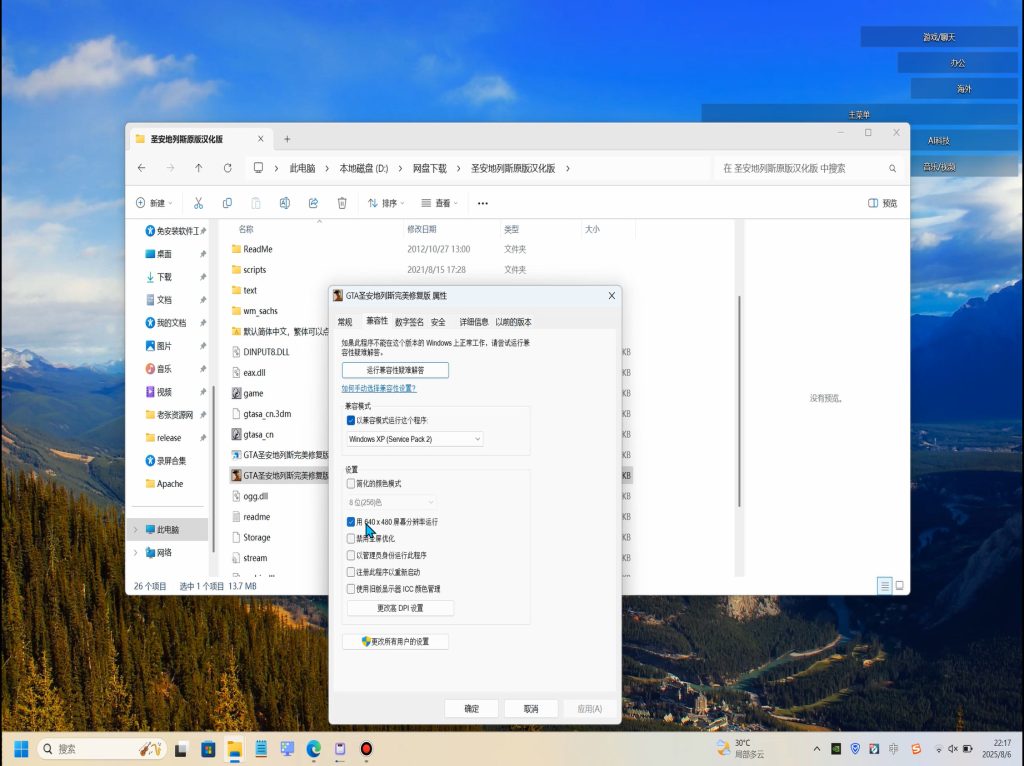Image resolution: width=1024 pixels, height=766 pixels.
Task: Click the 更改所有用户的设置 button
Action: pyautogui.click(x=395, y=642)
